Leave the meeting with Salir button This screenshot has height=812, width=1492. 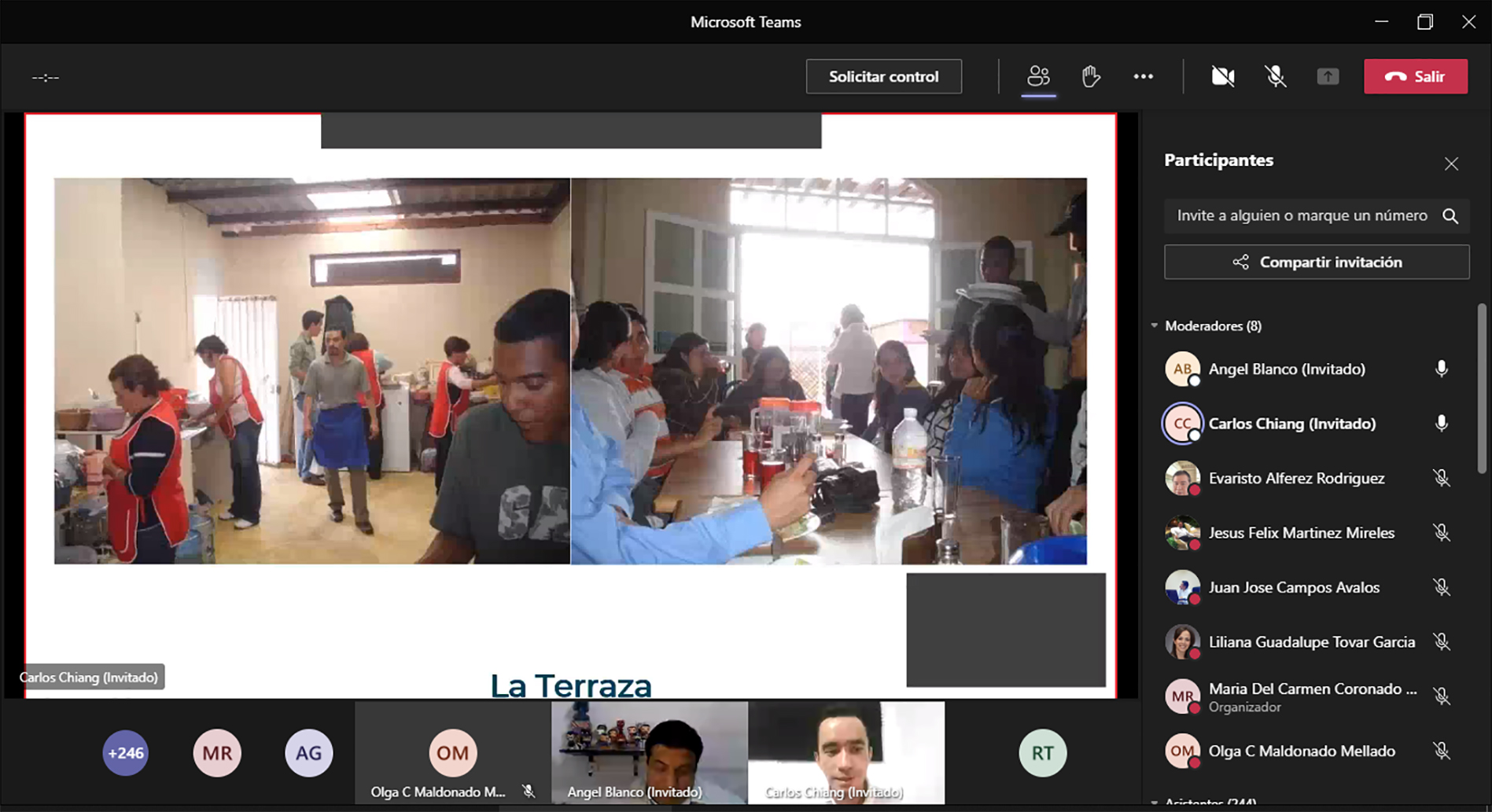point(1415,76)
